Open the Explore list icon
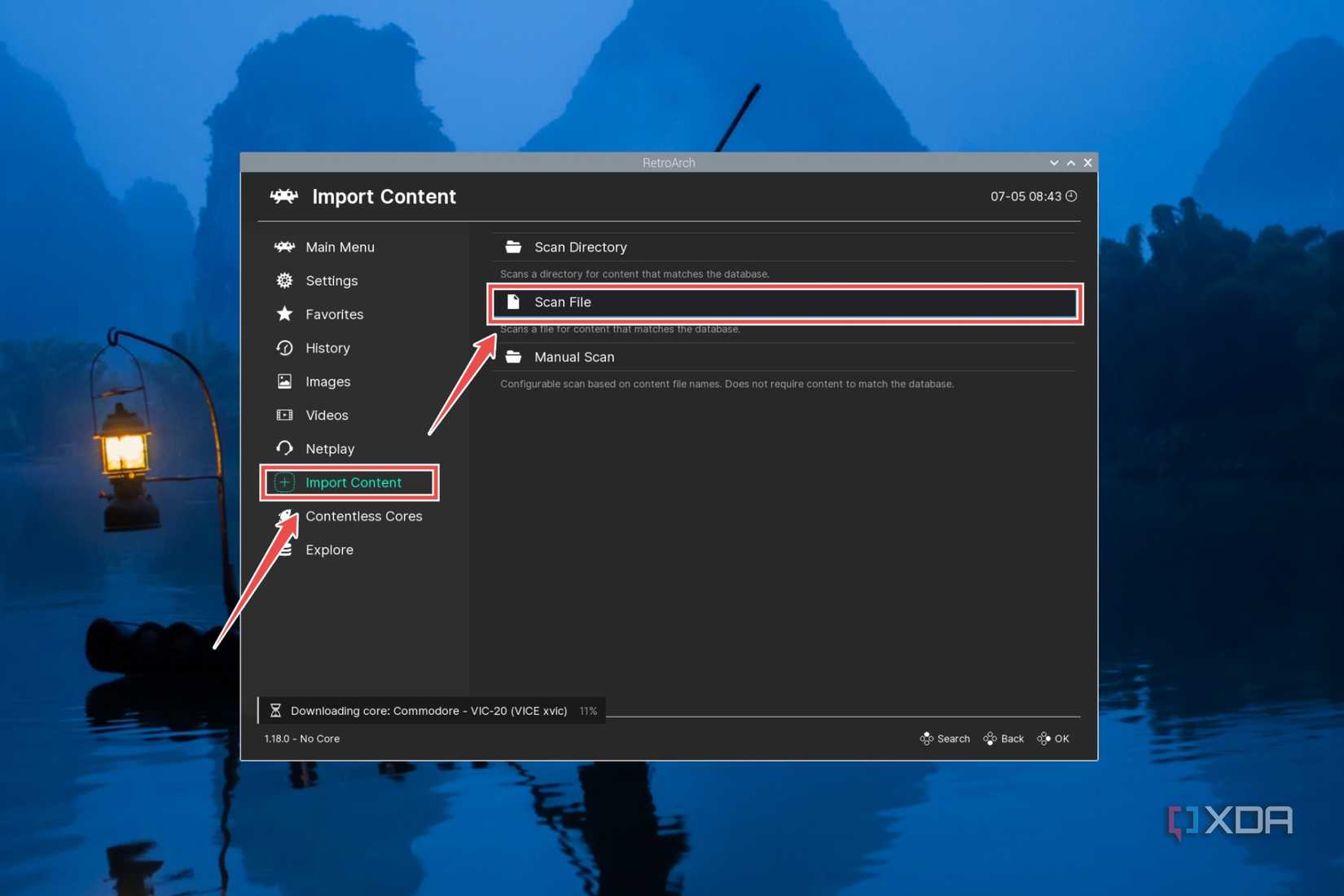Image resolution: width=1344 pixels, height=896 pixels. (283, 549)
